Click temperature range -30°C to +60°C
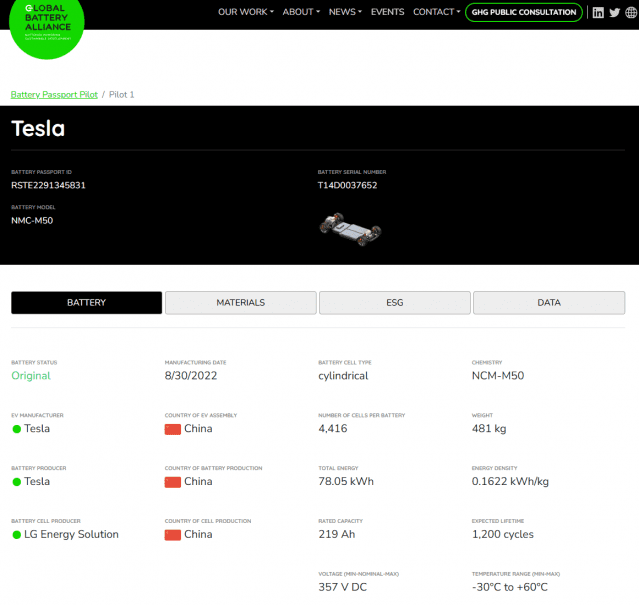 pos(510,587)
